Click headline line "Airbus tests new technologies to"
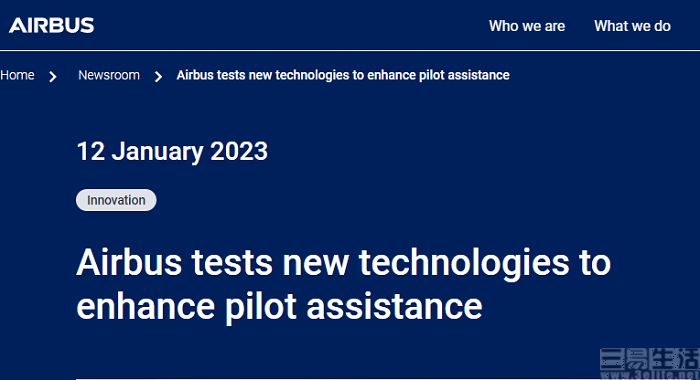 pos(343,263)
